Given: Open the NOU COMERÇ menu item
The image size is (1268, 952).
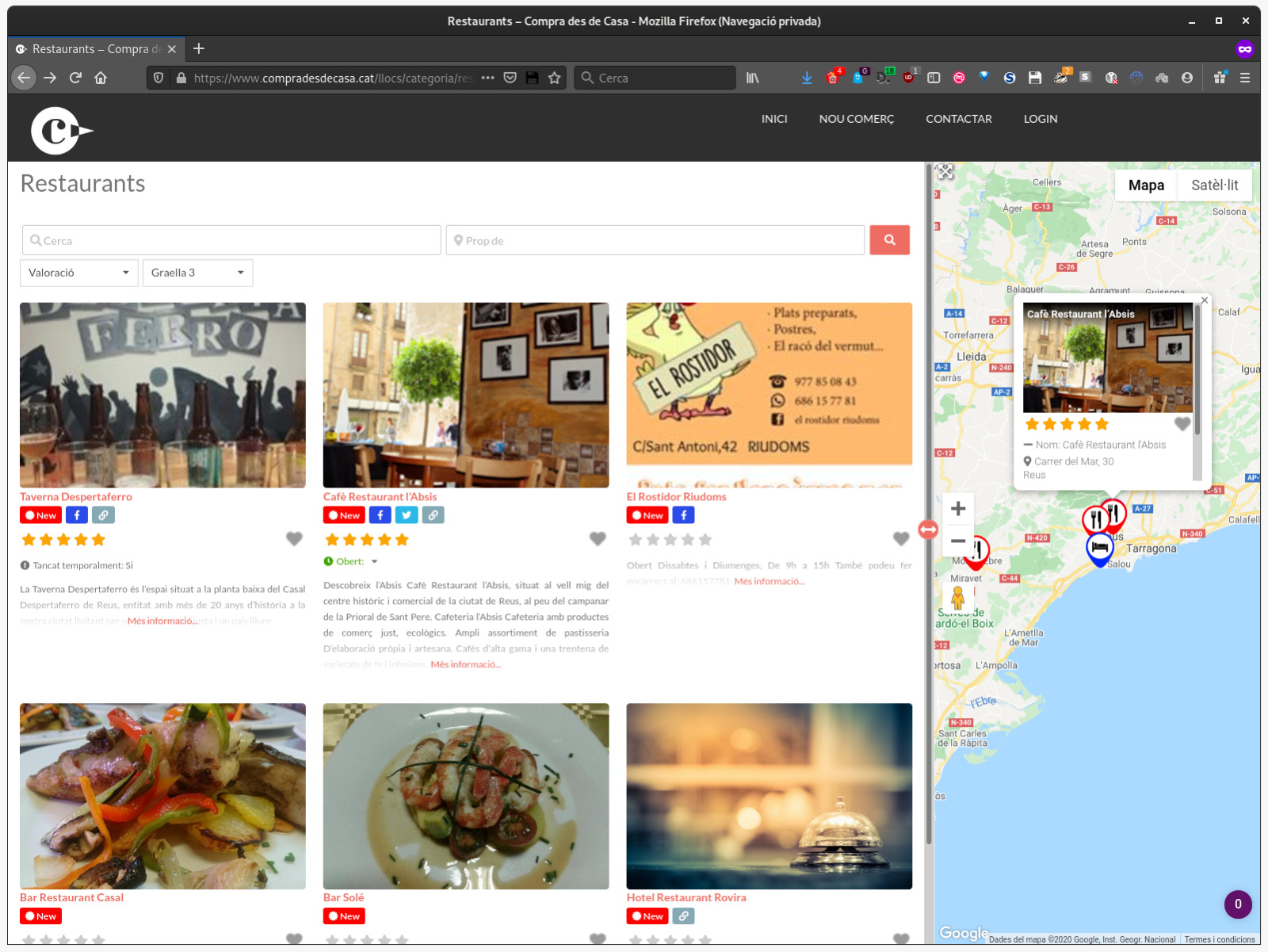Looking at the screenshot, I should 856,119.
